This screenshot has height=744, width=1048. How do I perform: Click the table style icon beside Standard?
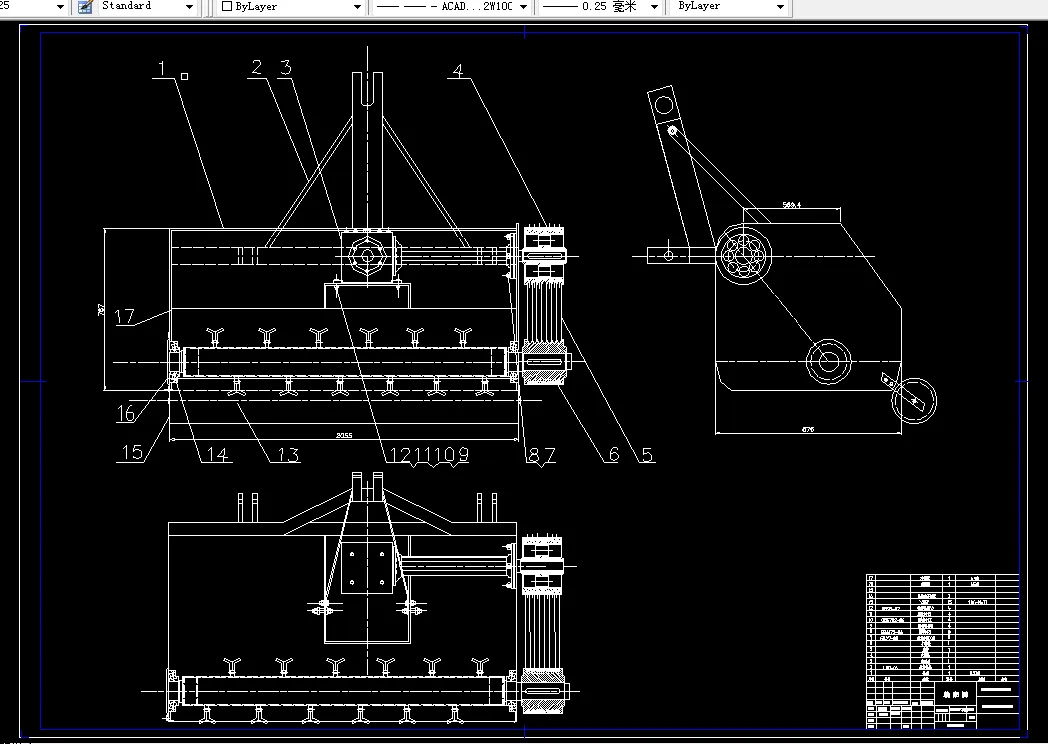pyautogui.click(x=85, y=7)
